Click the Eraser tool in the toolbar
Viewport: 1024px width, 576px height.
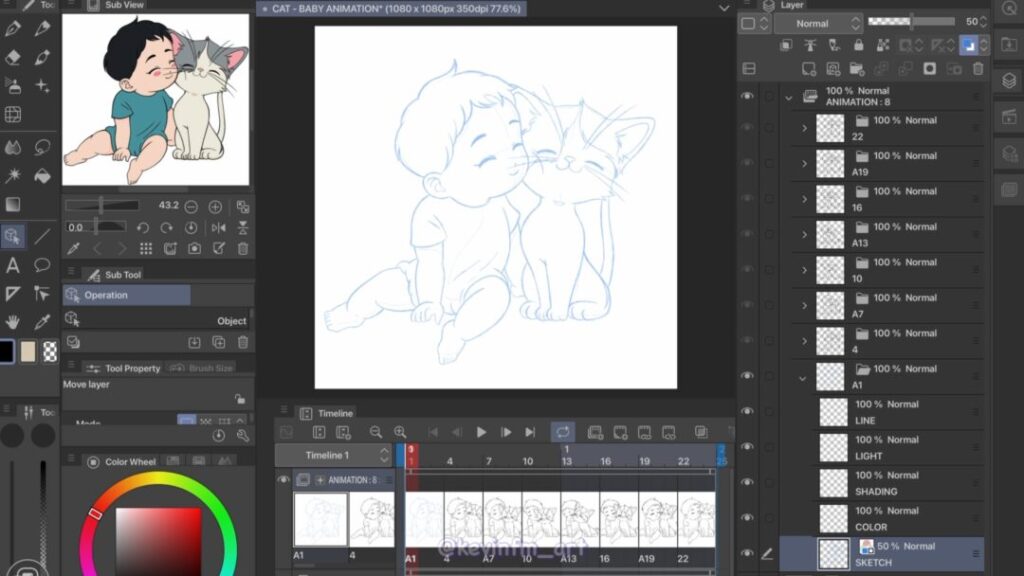click(x=13, y=58)
